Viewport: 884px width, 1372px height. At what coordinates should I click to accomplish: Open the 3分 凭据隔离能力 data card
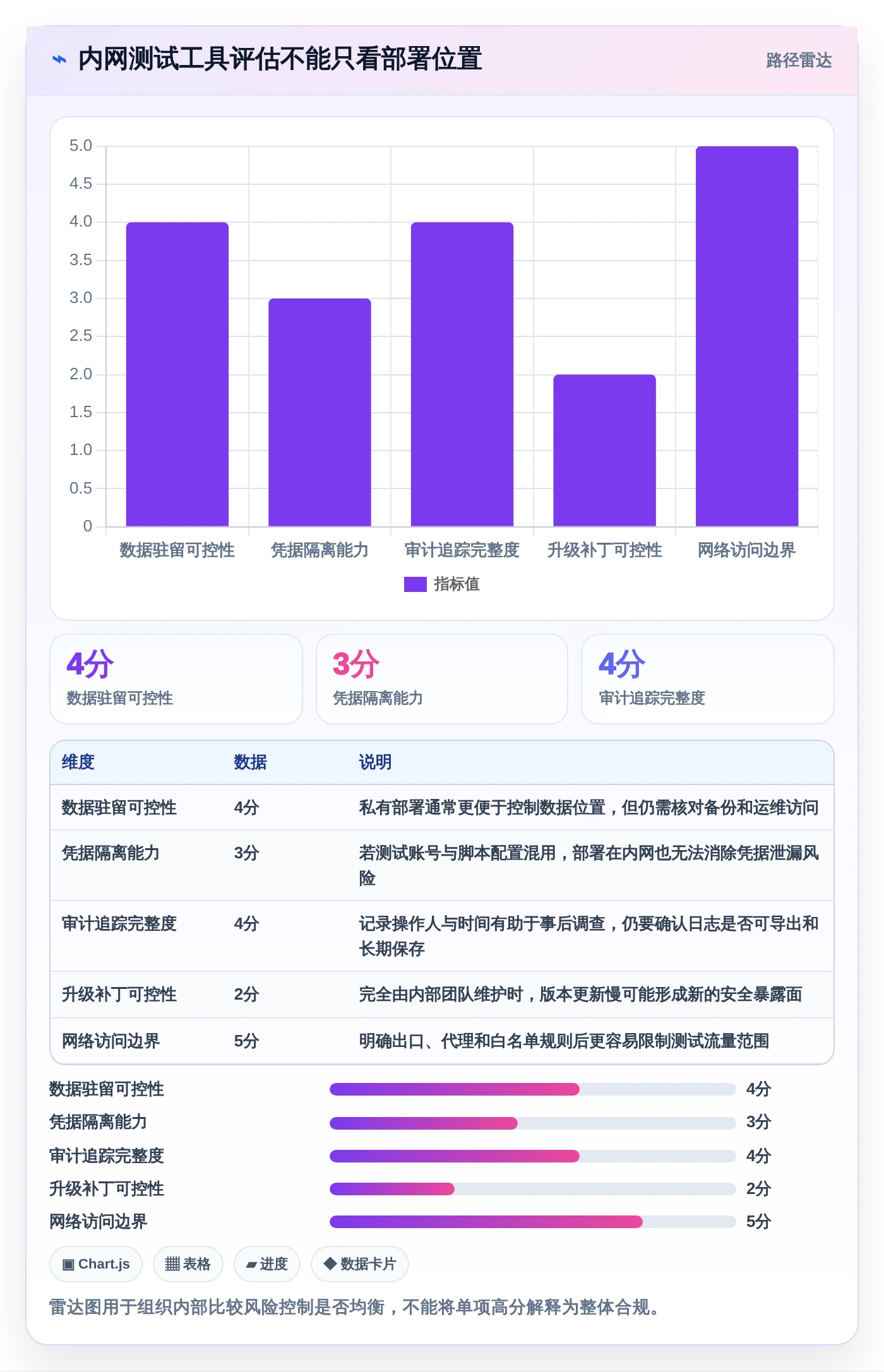tap(442, 679)
